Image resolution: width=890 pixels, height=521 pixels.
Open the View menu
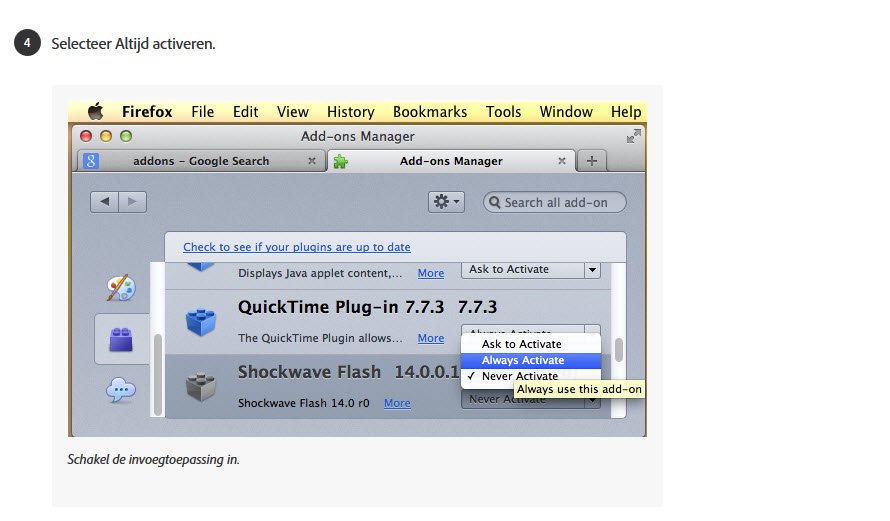293,112
